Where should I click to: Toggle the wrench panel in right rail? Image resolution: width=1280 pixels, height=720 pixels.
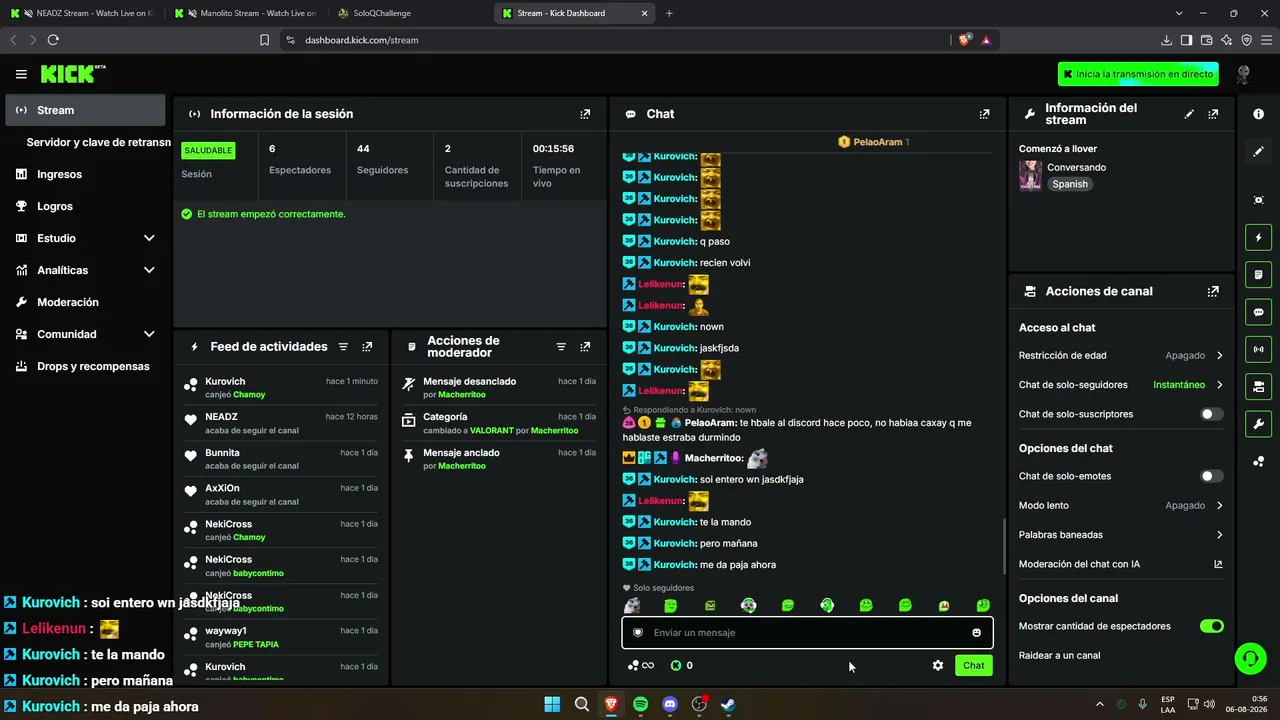1258,423
